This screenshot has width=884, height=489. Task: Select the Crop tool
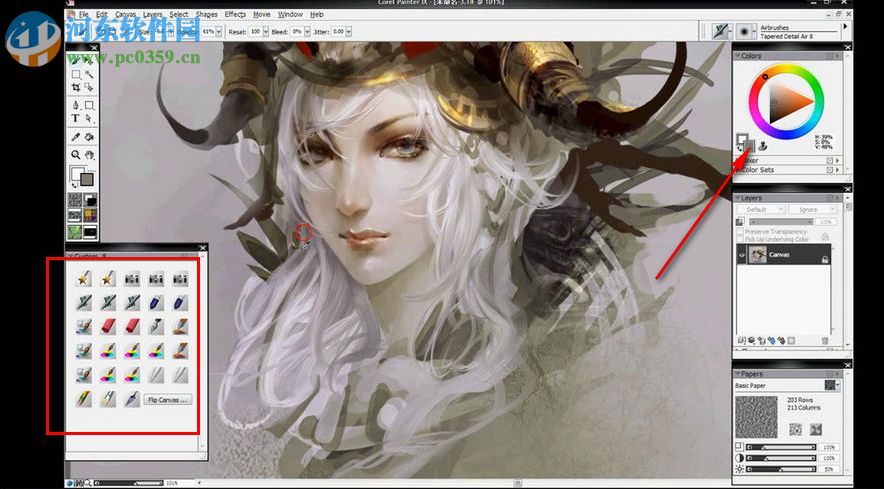pos(76,87)
